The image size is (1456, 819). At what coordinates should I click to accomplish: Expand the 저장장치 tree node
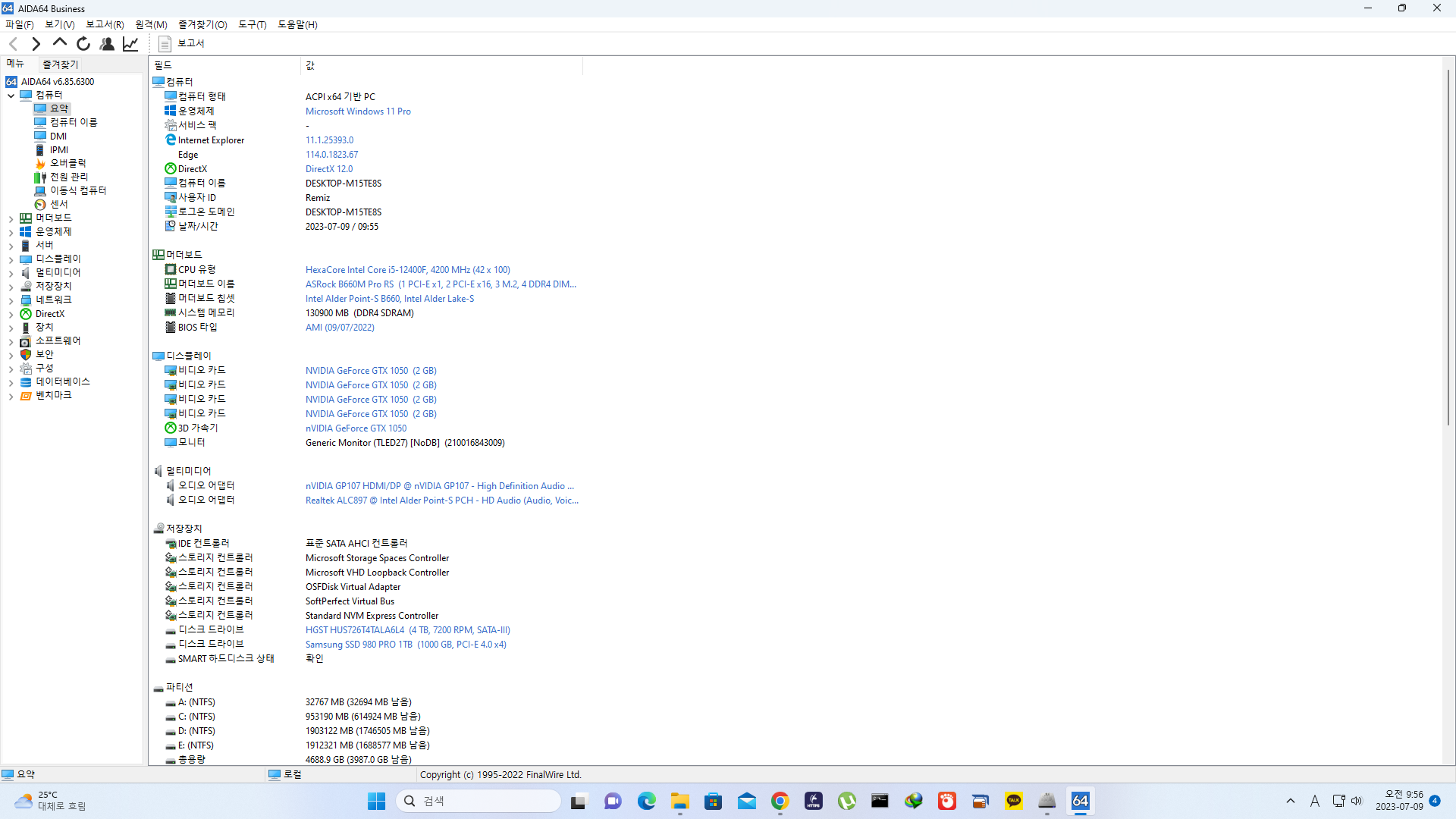[11, 287]
